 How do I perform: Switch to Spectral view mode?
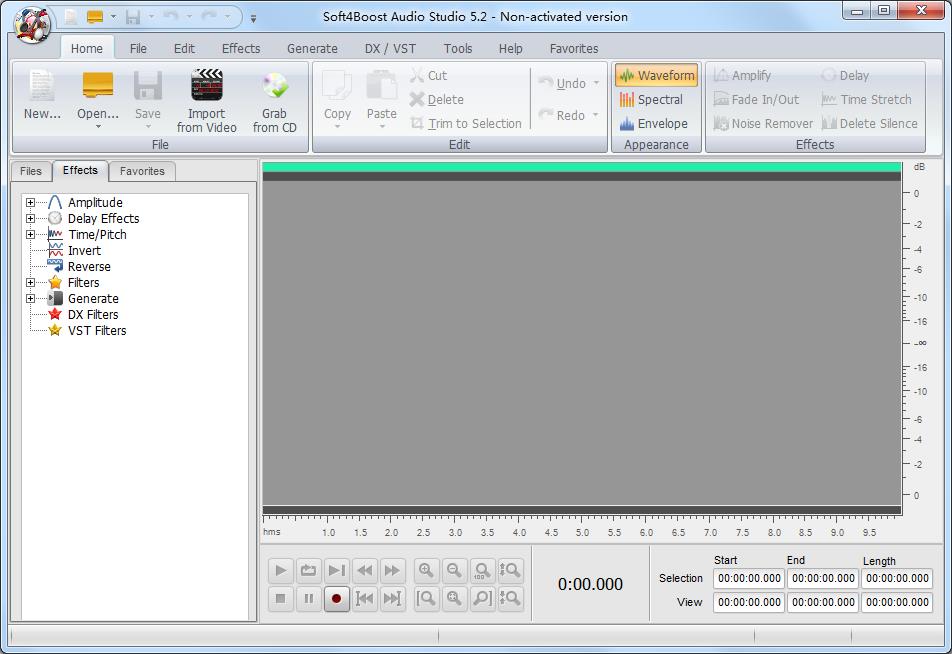tap(652, 100)
